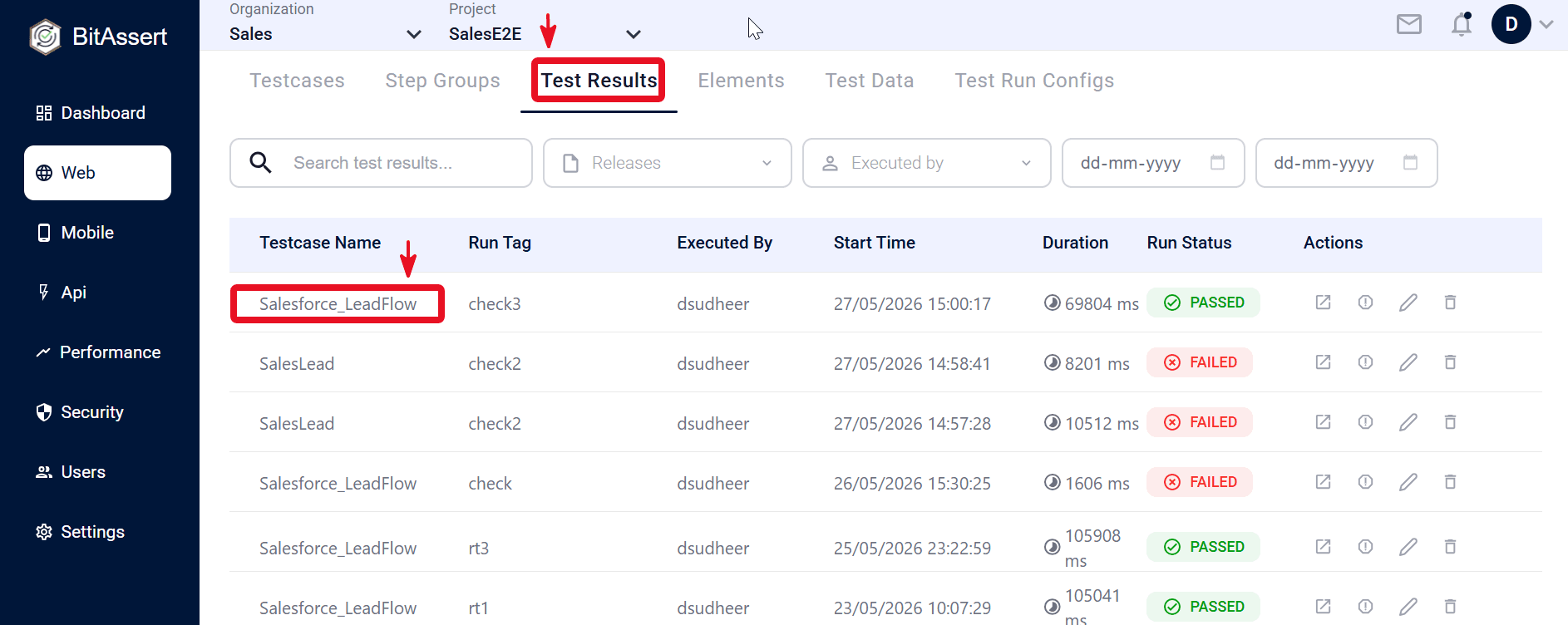Open the Test Run Configs tab
Image resolution: width=1568 pixels, height=625 pixels.
click(x=1034, y=81)
